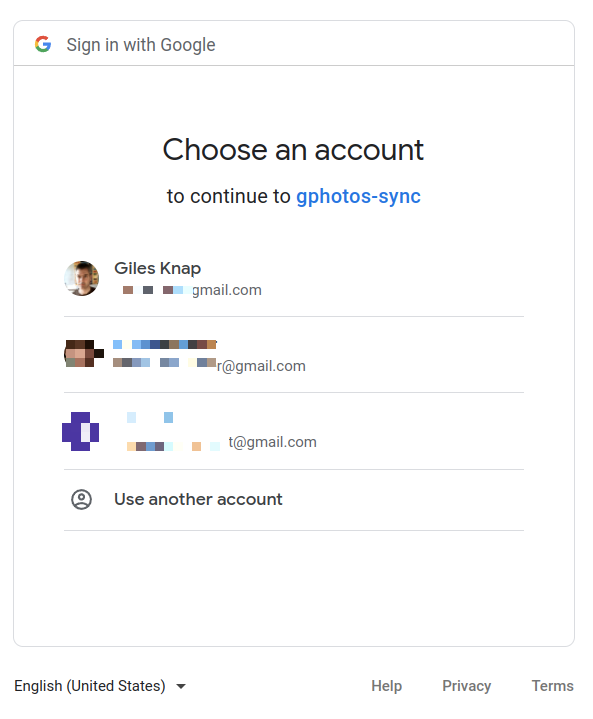The image size is (593, 719).
Task: Click the blurred name of the second account
Action: pos(165,344)
